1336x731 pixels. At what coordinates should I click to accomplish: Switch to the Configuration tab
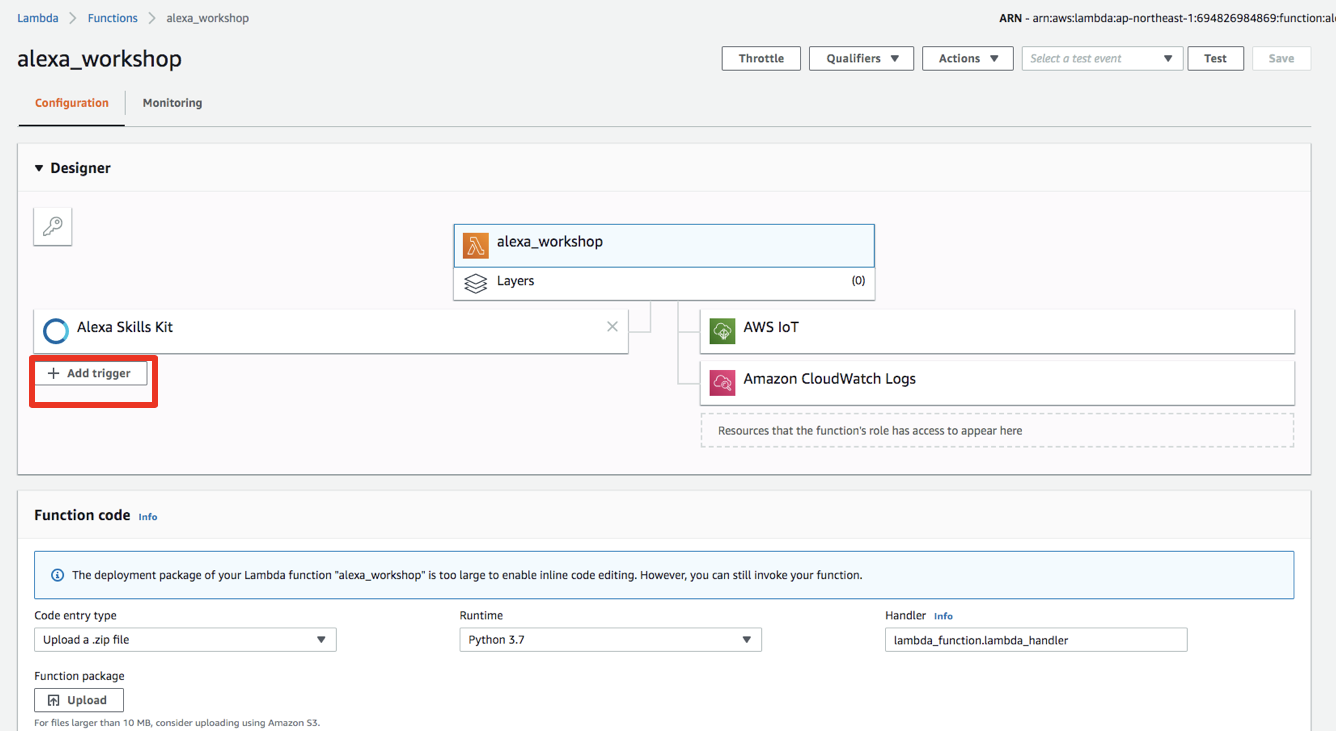(x=72, y=103)
